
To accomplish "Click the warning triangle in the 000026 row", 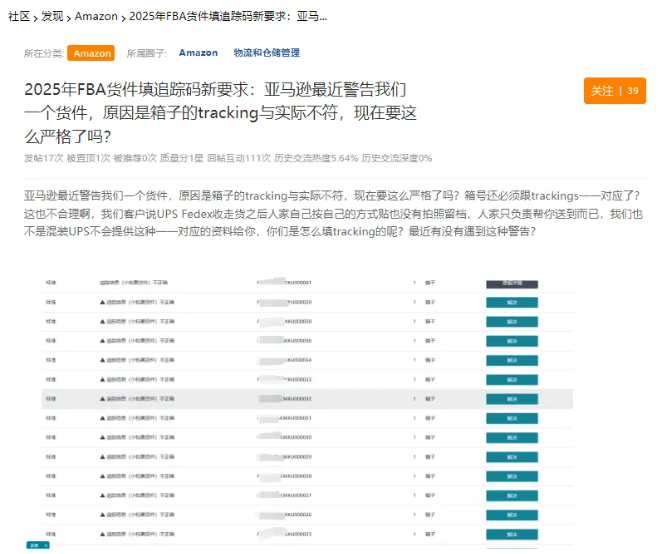I will (103, 515).
